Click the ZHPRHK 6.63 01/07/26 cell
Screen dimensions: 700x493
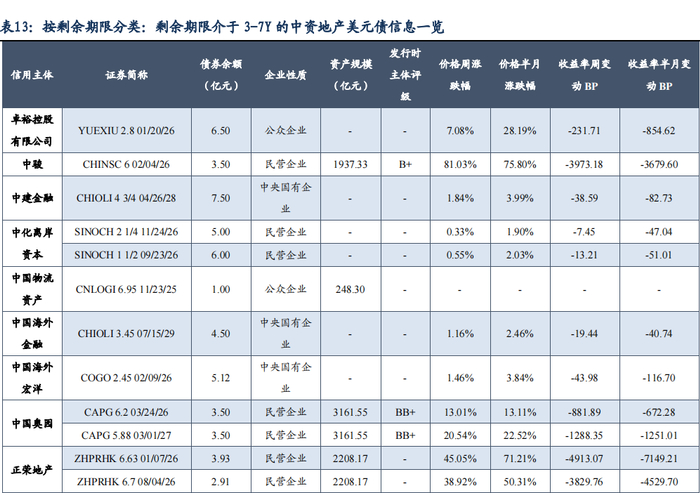click(x=126, y=459)
